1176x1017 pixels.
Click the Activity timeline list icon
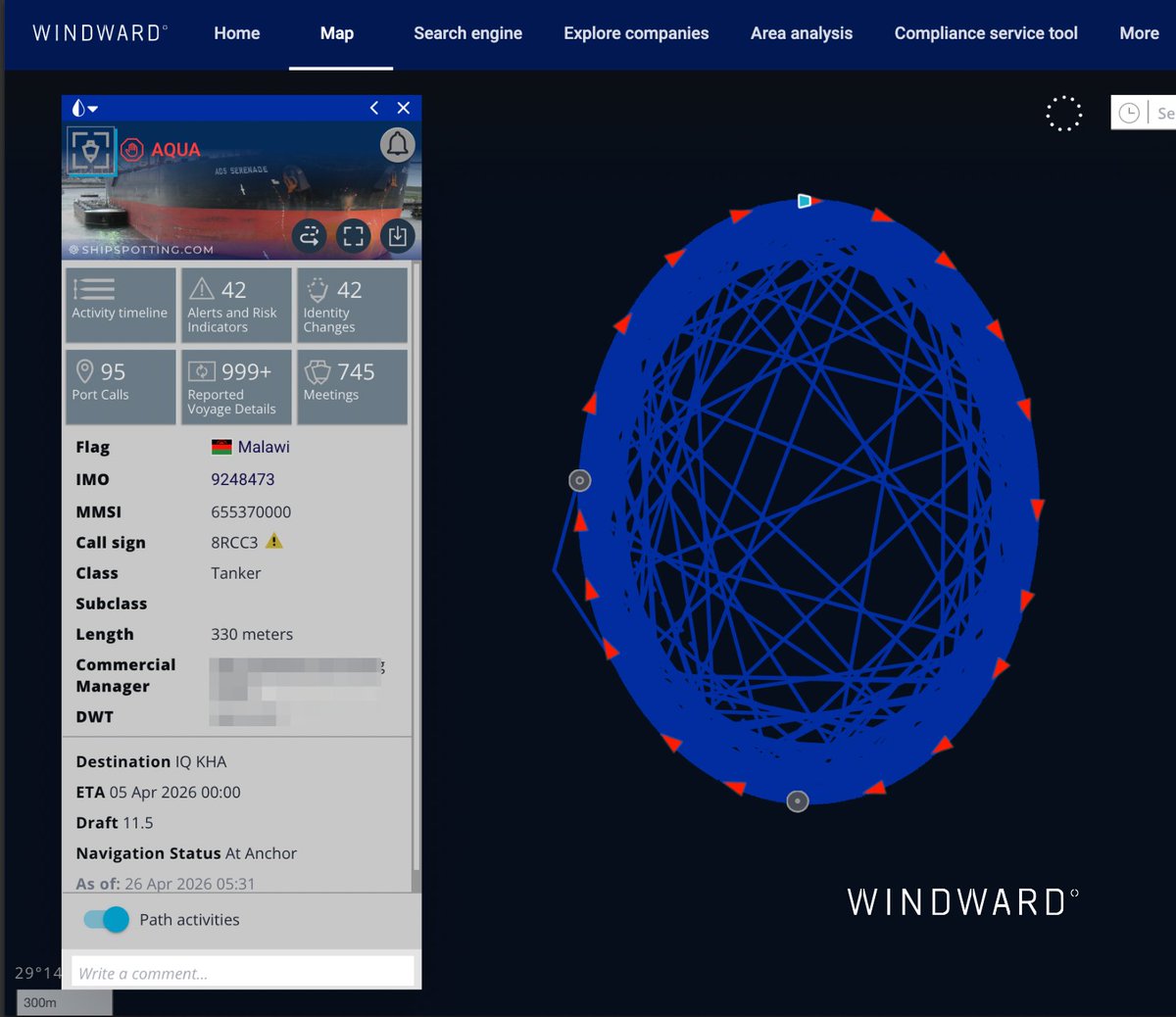pos(94,289)
